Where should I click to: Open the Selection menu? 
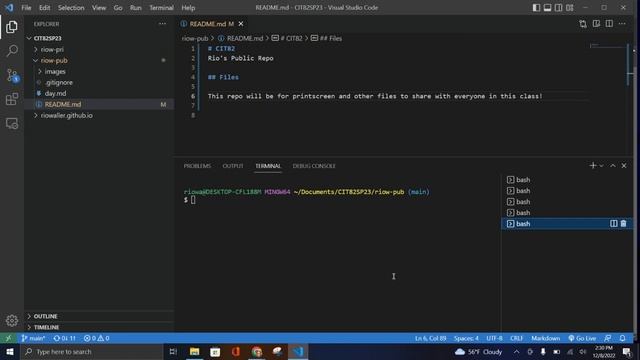71,7
